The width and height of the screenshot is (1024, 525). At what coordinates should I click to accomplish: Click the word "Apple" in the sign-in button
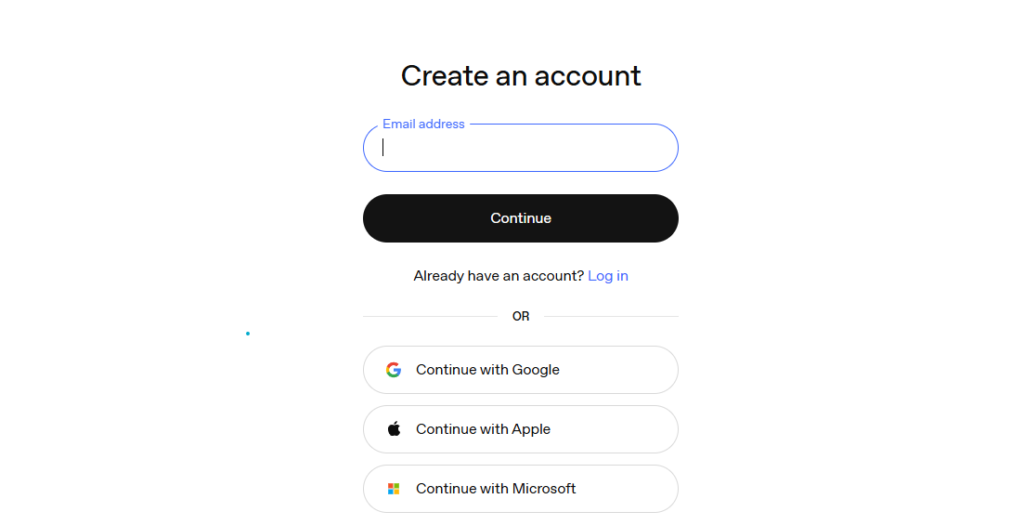click(531, 429)
